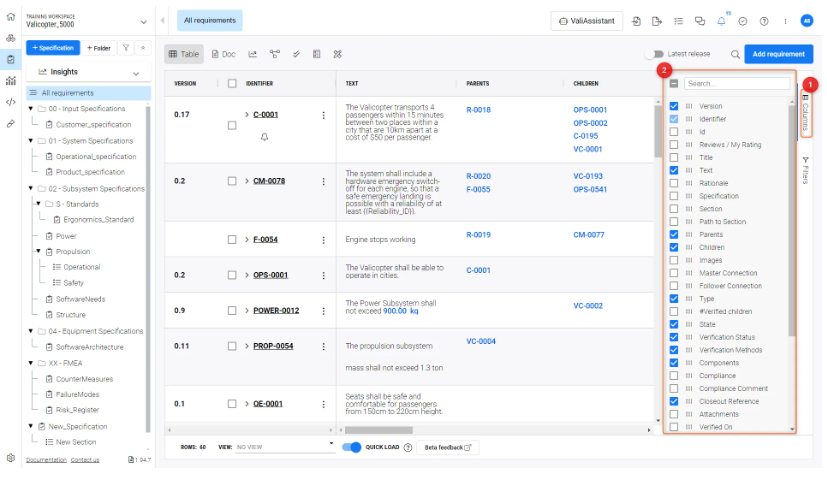This screenshot has height=478, width=827.
Task: Open Customer_specification in the tree
Action: pyautogui.click(x=93, y=125)
